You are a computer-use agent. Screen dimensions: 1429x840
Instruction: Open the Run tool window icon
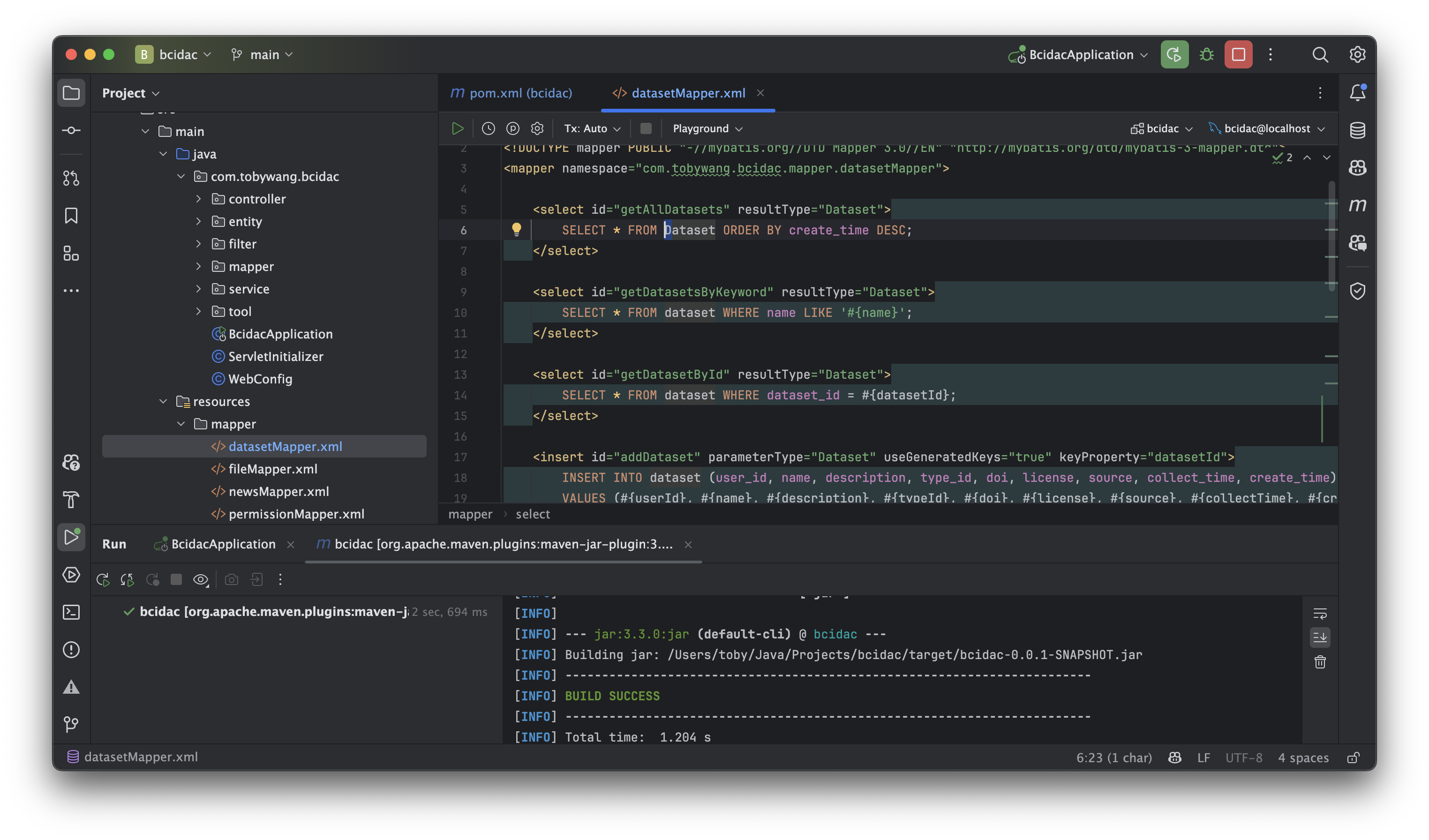click(71, 537)
